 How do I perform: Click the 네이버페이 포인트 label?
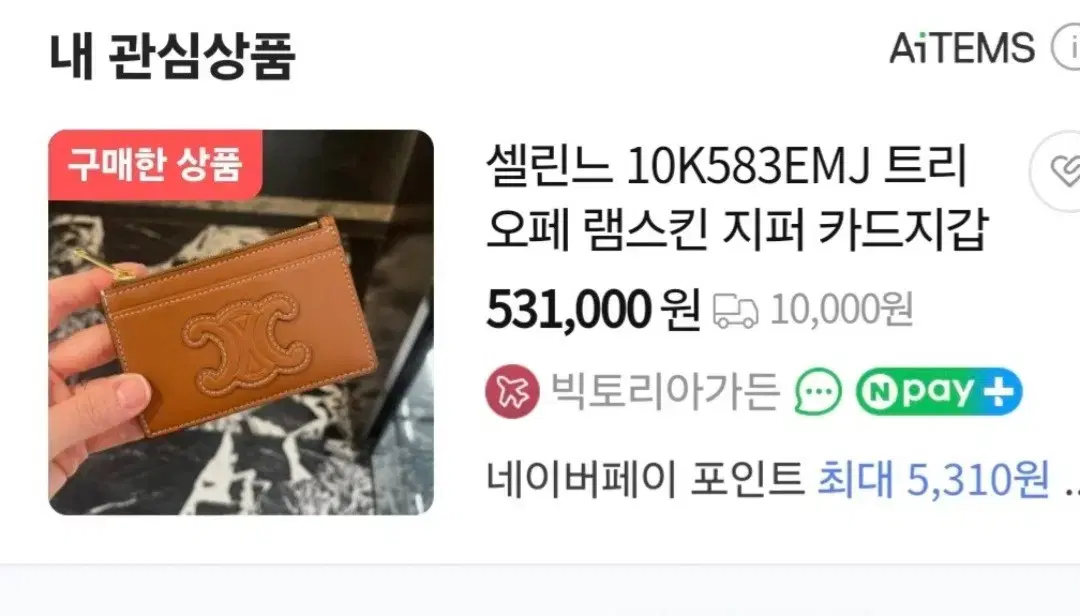[645, 478]
